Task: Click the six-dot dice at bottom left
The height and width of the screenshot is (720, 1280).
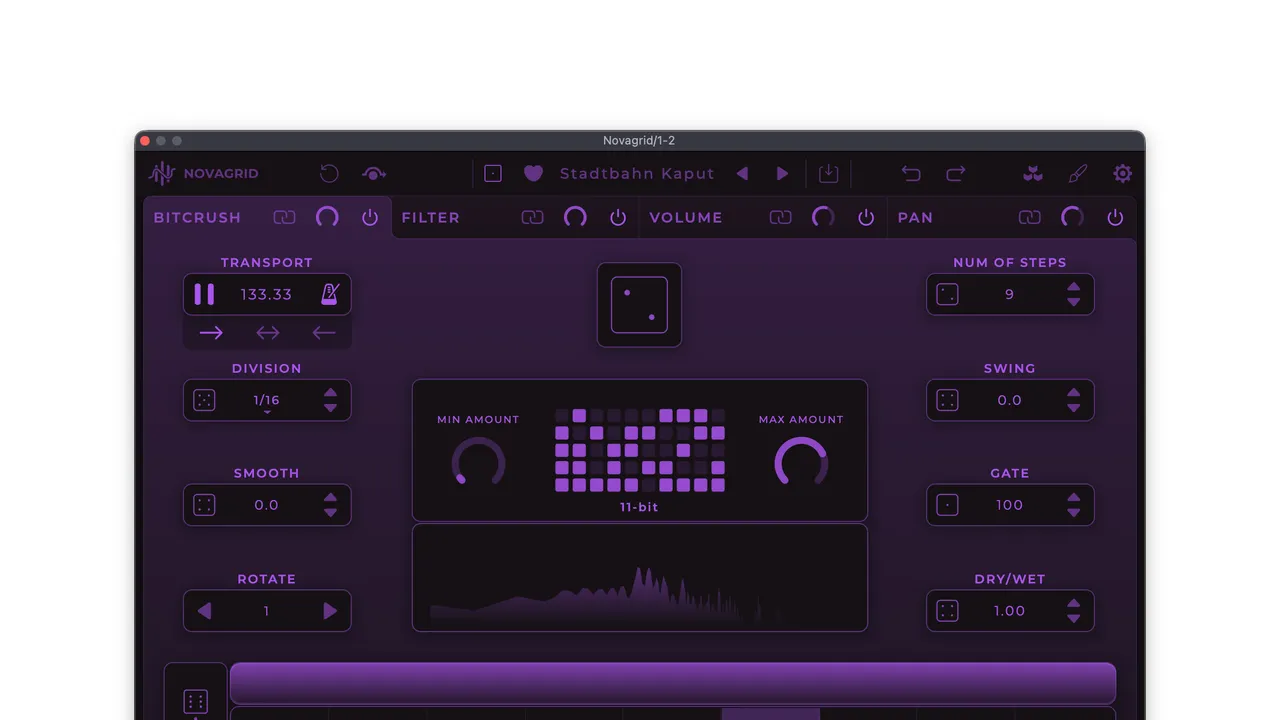Action: (196, 702)
